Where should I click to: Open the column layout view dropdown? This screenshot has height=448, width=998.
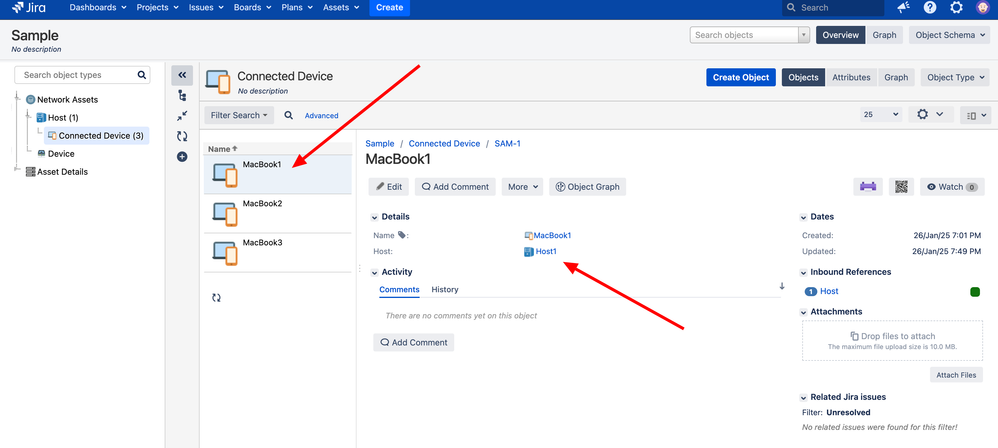[x=975, y=115]
